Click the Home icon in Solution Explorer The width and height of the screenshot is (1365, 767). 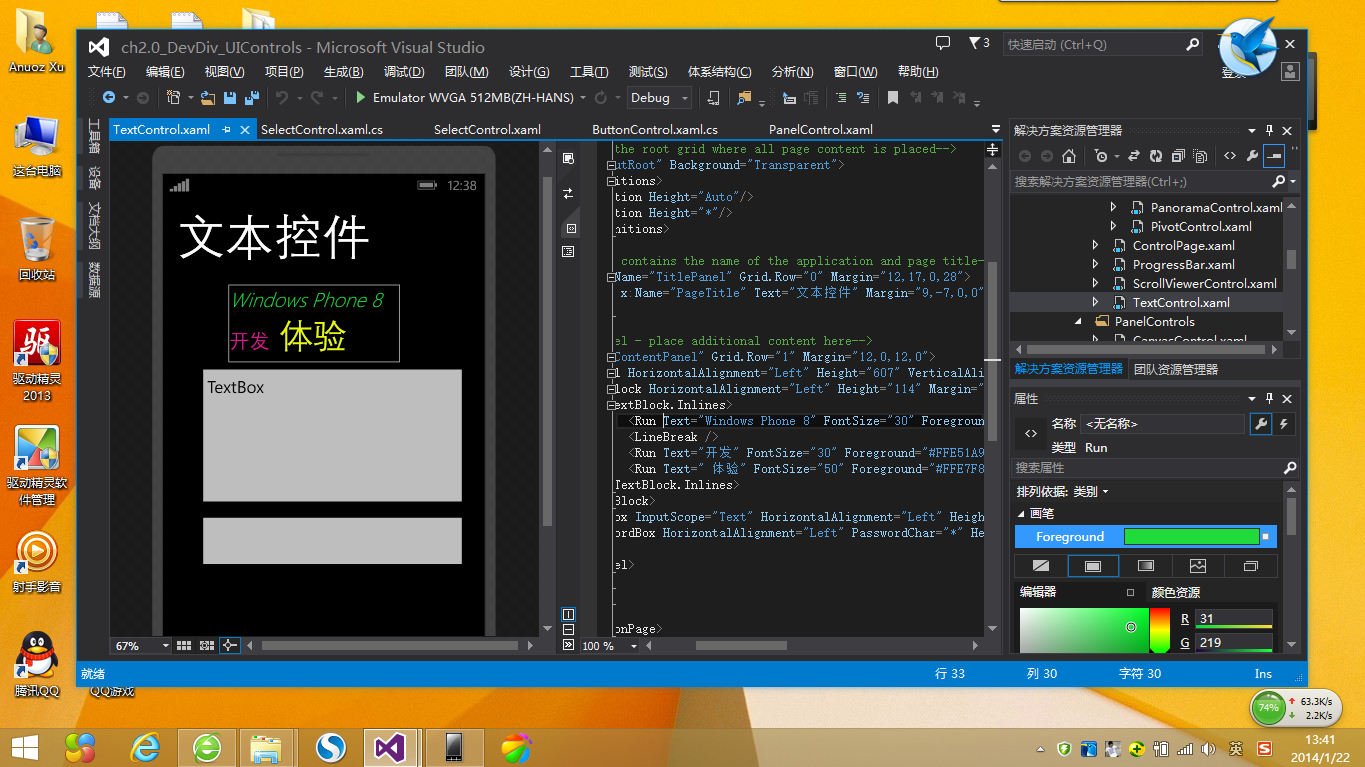[x=1069, y=156]
